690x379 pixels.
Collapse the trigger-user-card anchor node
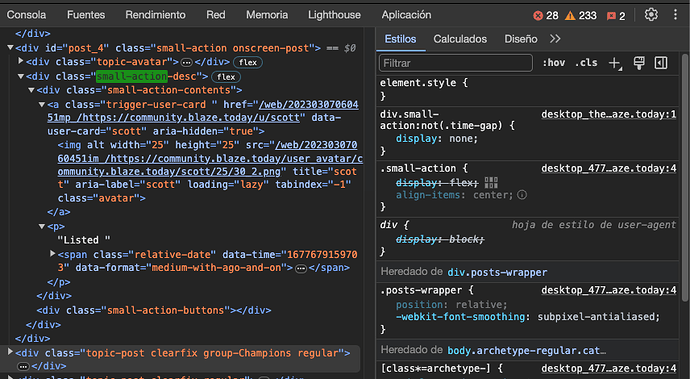pos(42,105)
